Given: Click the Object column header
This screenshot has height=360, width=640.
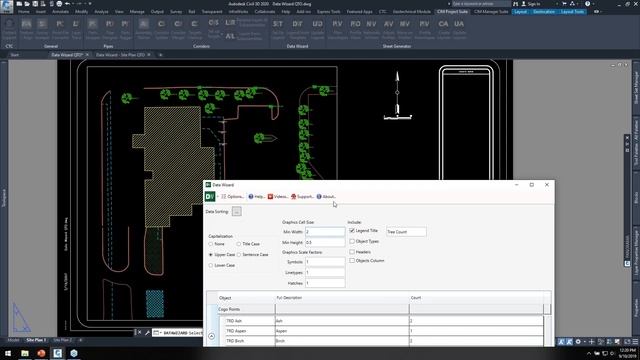Looking at the screenshot, I should [x=246, y=298].
